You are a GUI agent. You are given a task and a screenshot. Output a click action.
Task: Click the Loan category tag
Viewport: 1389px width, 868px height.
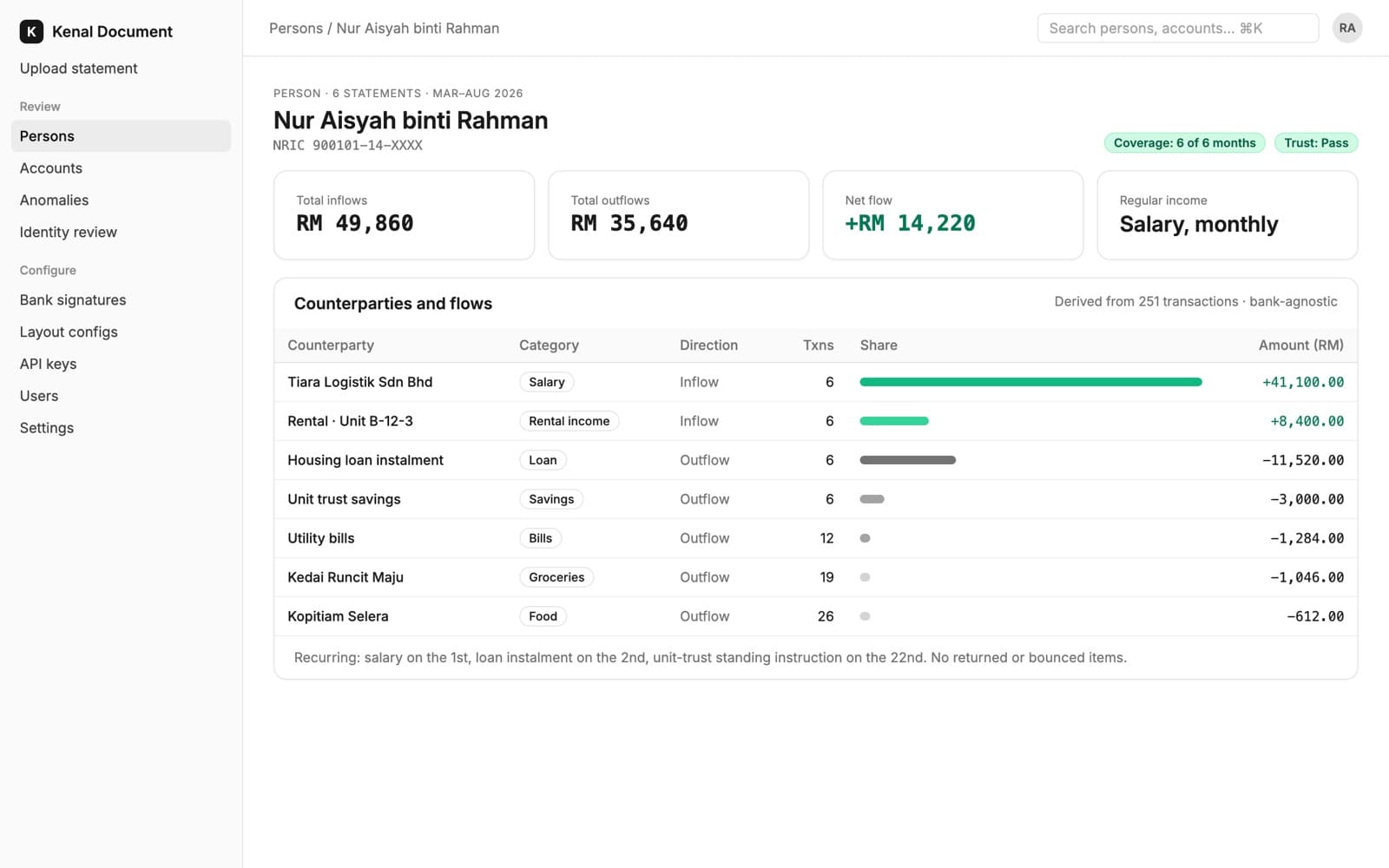pos(543,460)
